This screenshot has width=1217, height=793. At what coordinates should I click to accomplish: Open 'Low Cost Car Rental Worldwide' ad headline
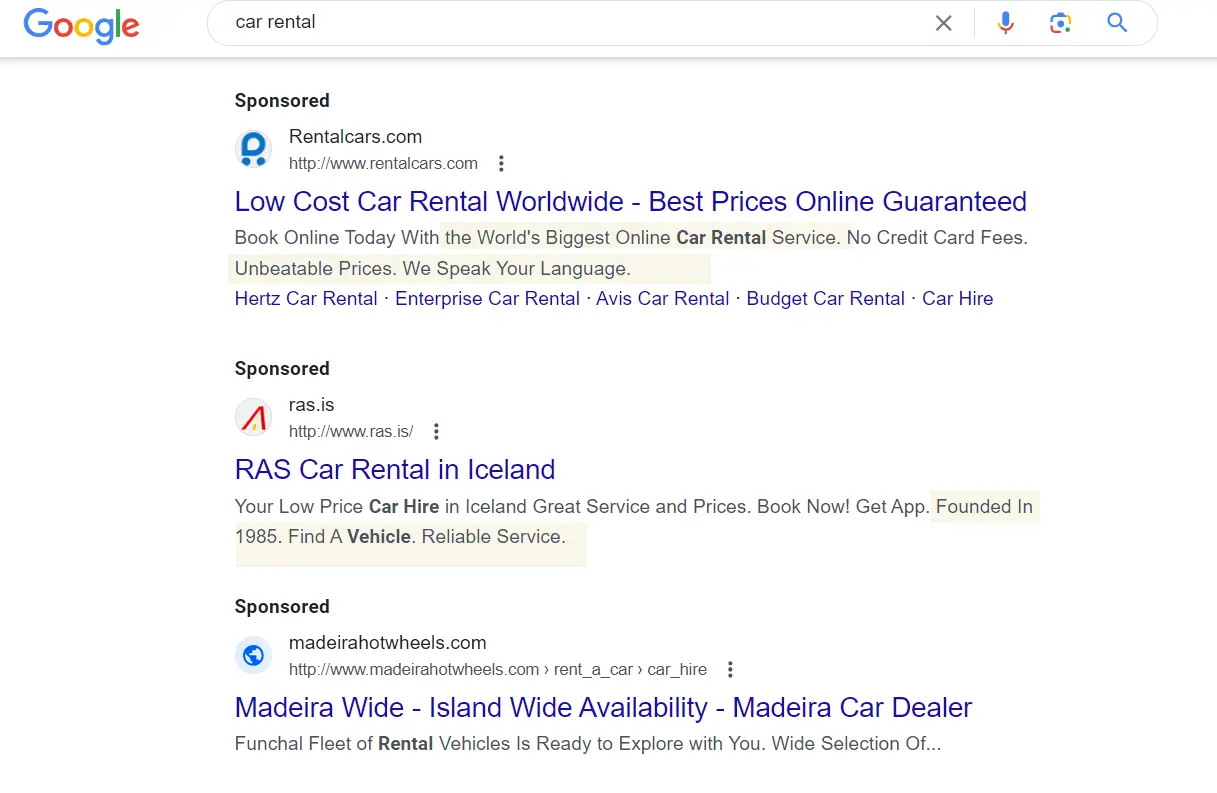(630, 201)
